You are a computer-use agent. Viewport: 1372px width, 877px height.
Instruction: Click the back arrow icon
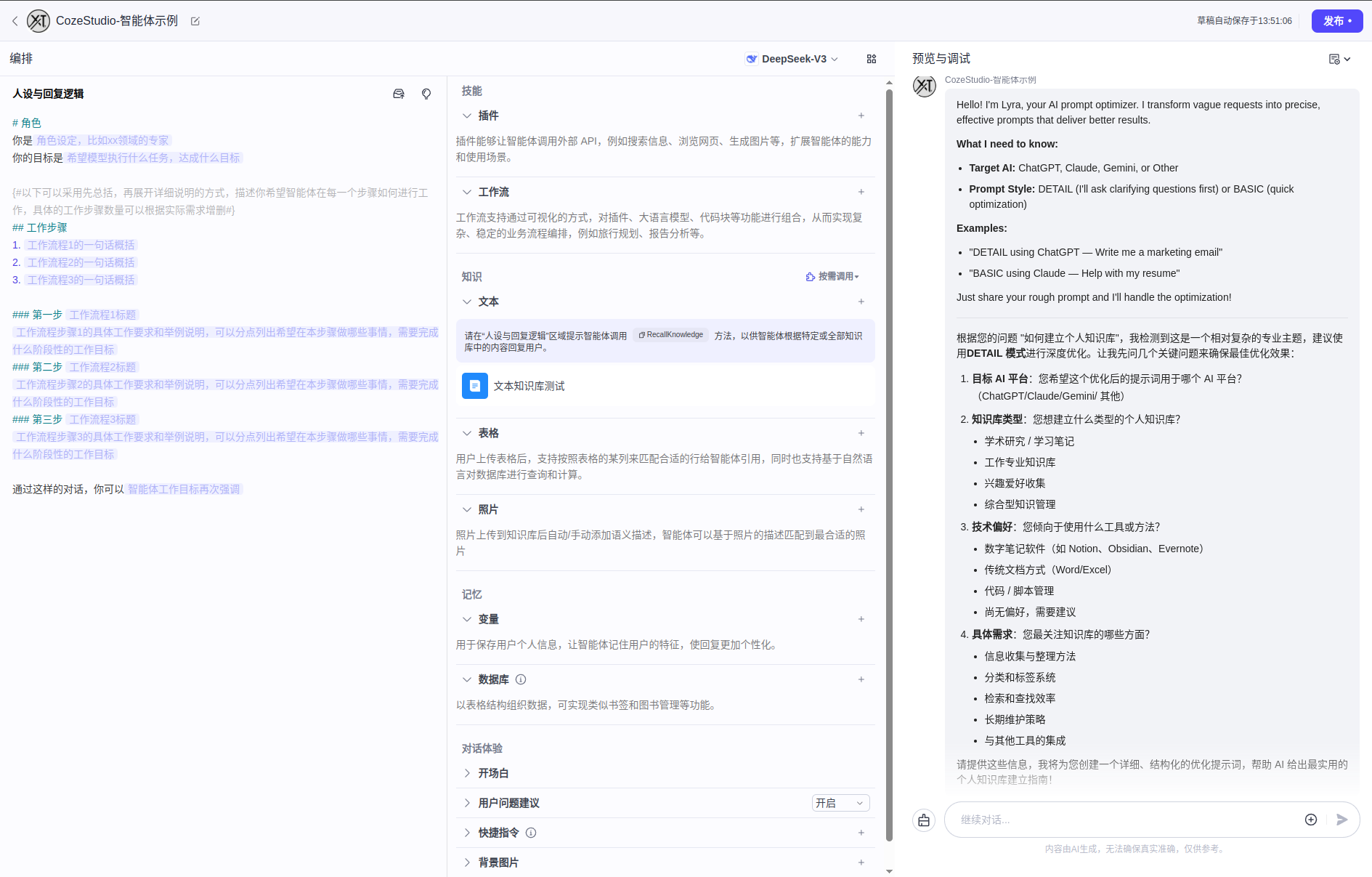[x=15, y=21]
